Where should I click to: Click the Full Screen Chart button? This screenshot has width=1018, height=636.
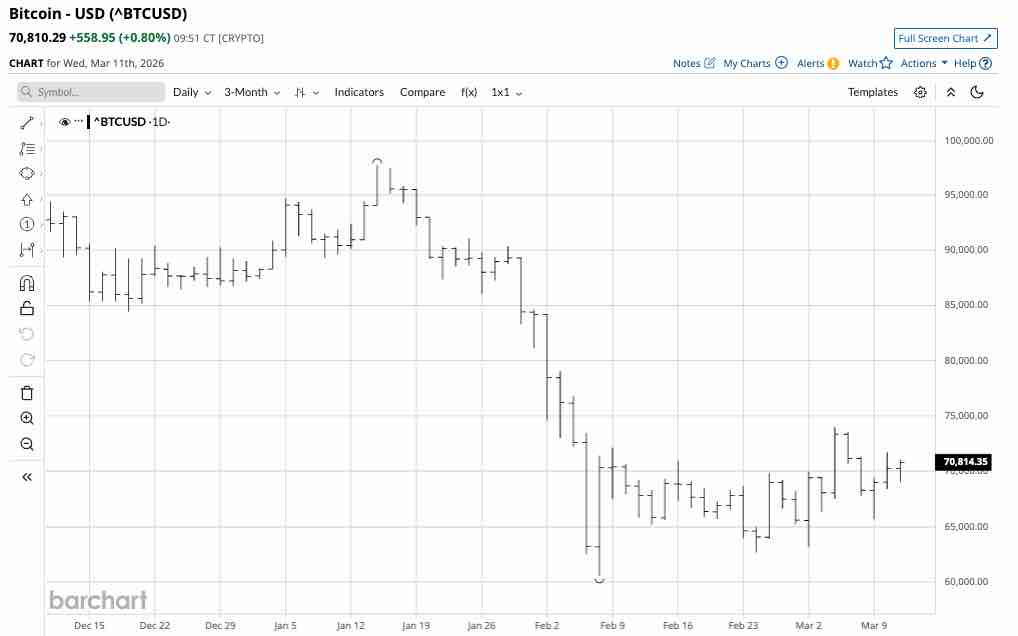(945, 39)
